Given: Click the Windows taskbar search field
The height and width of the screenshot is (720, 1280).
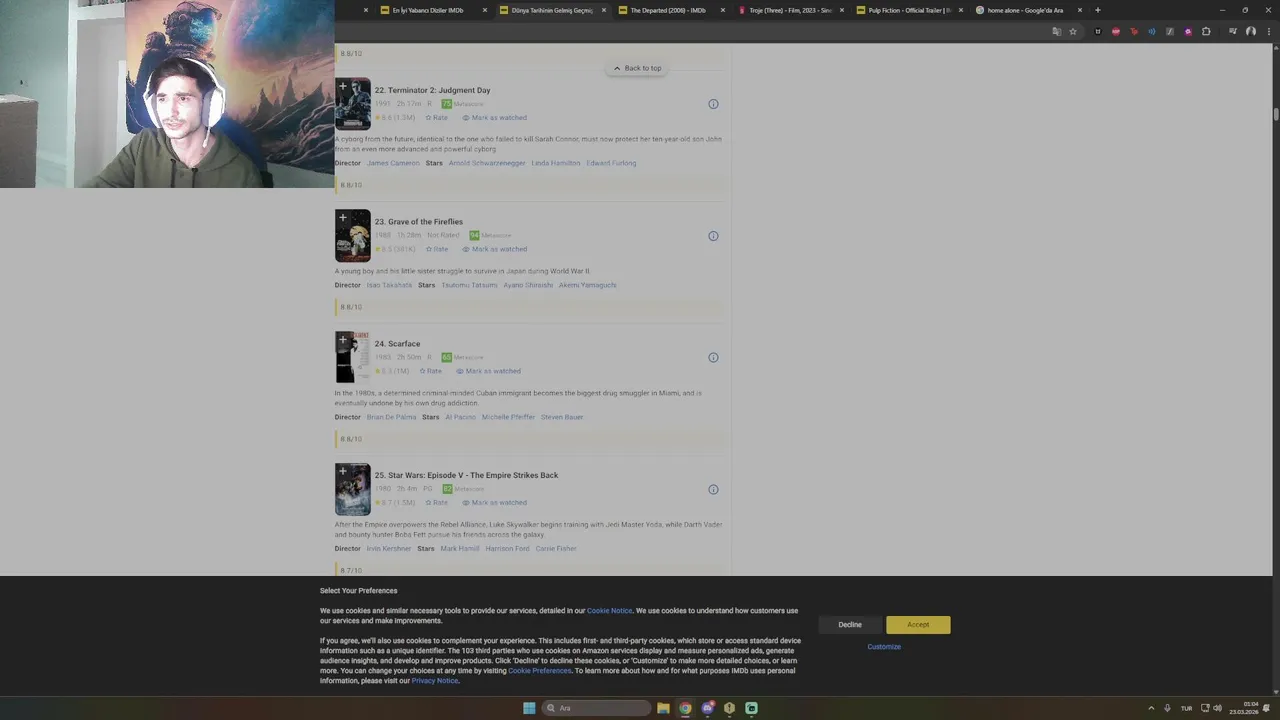Looking at the screenshot, I should pos(596,708).
